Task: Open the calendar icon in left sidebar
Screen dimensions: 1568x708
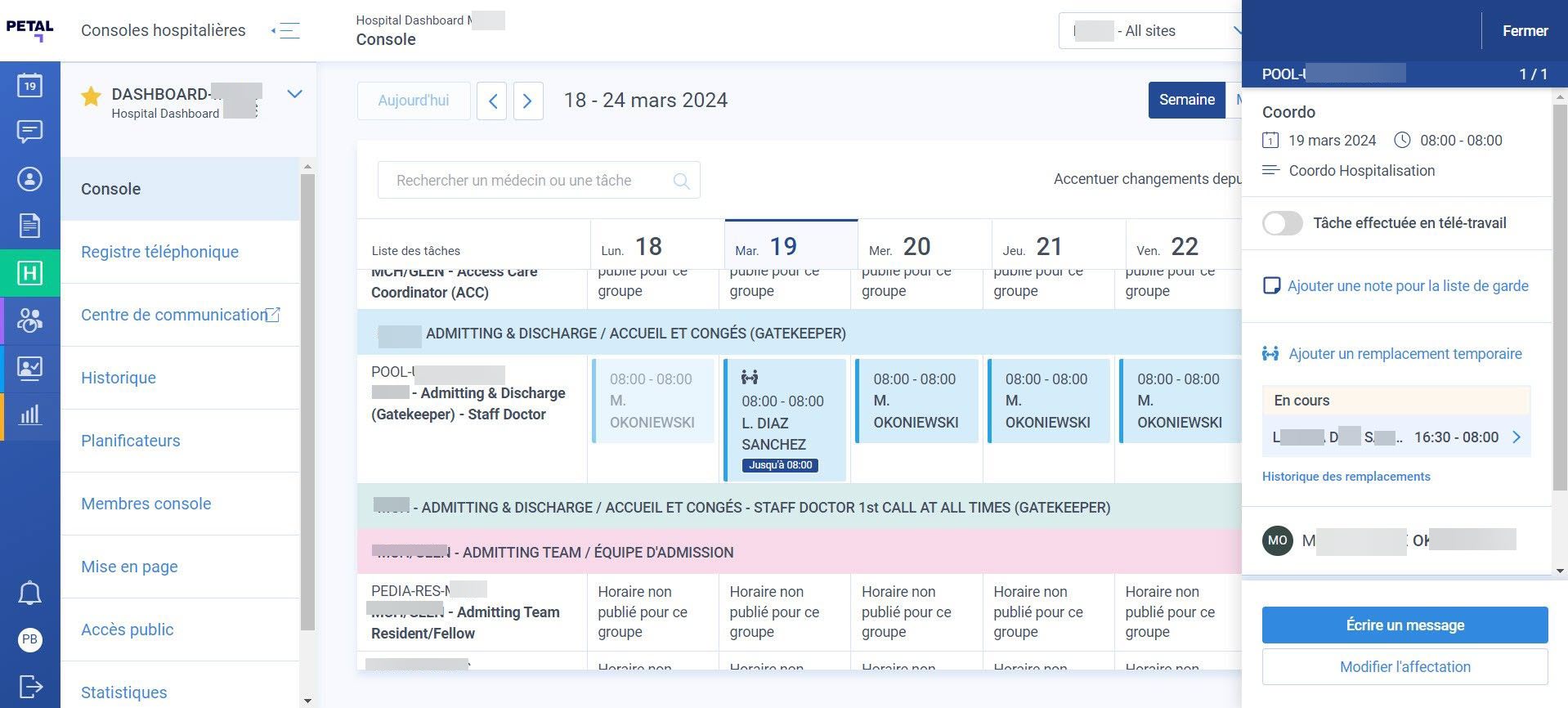Action: click(29, 85)
